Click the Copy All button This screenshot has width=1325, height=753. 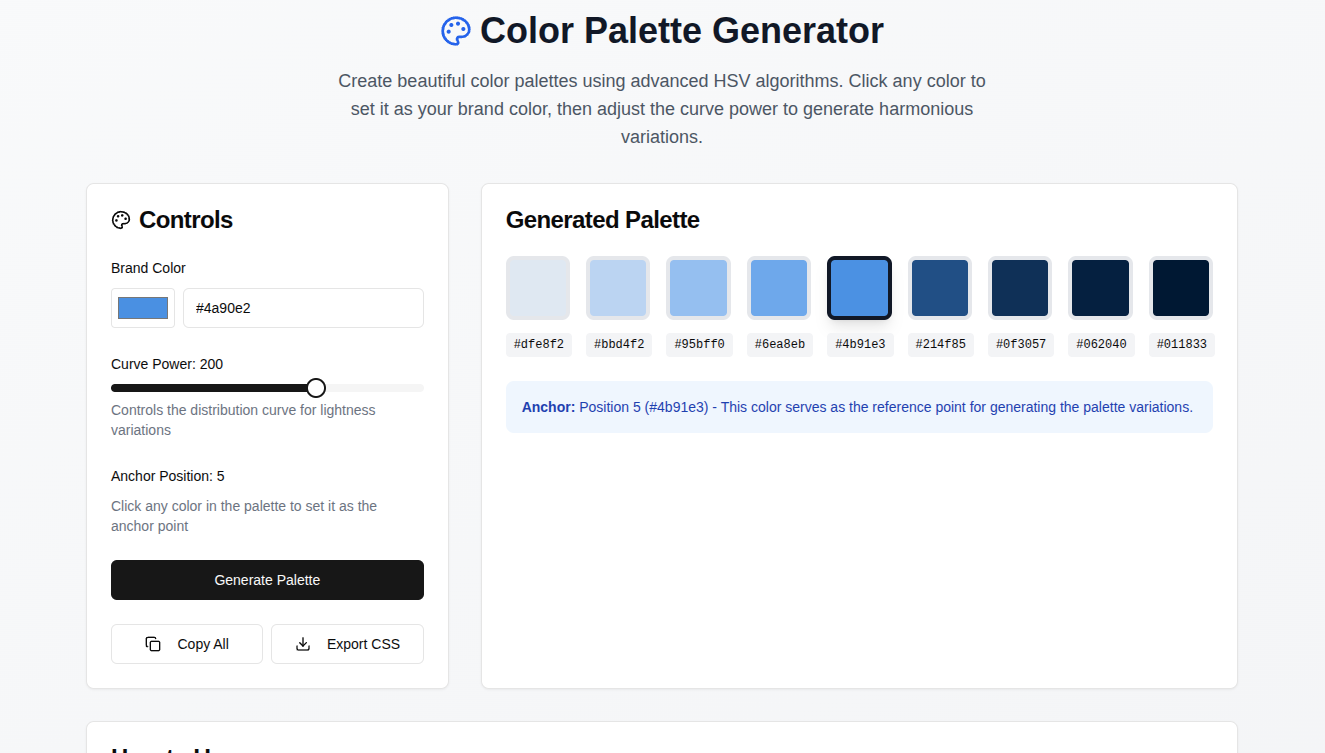point(187,644)
